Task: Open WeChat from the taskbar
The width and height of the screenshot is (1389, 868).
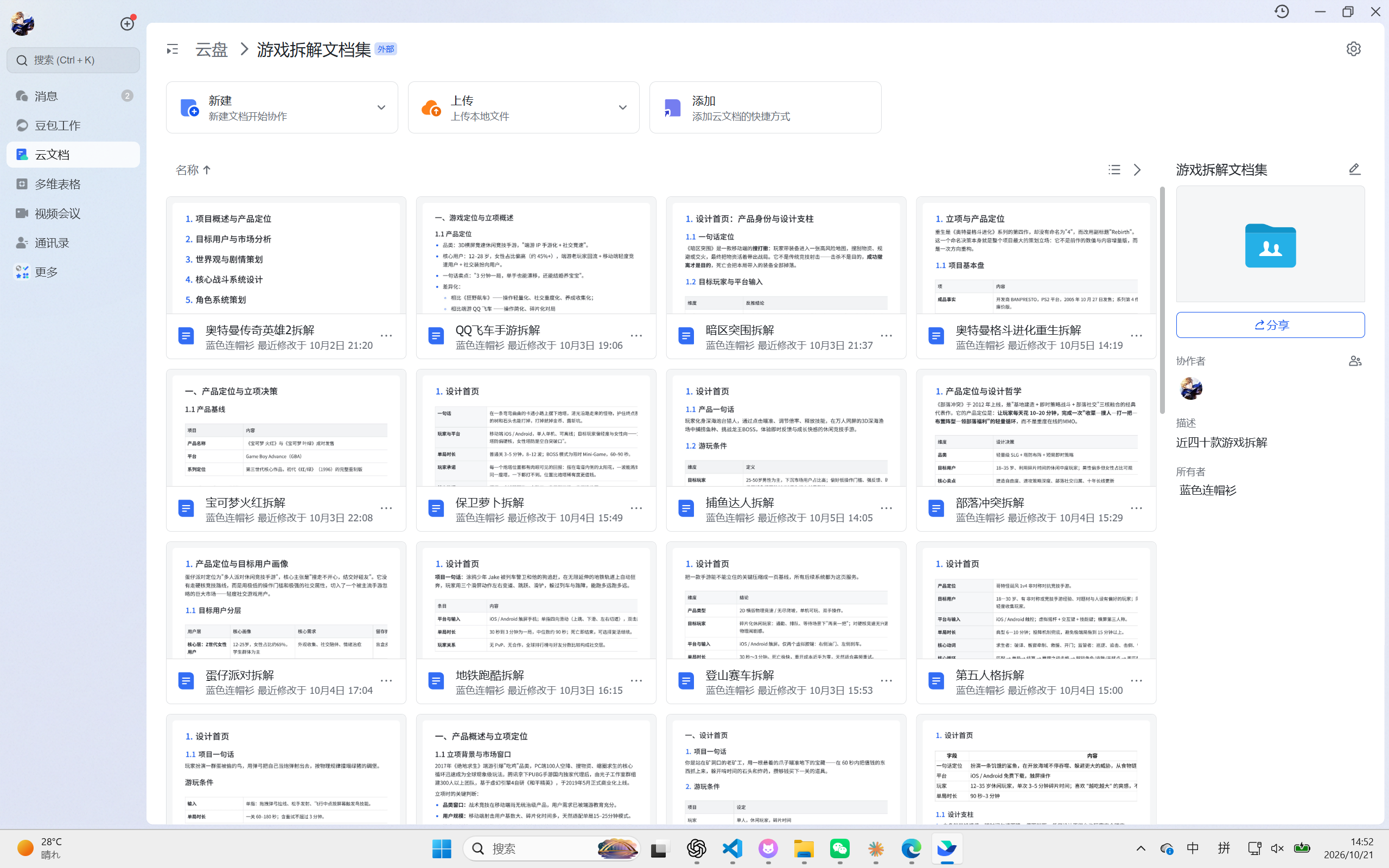Action: point(840,848)
